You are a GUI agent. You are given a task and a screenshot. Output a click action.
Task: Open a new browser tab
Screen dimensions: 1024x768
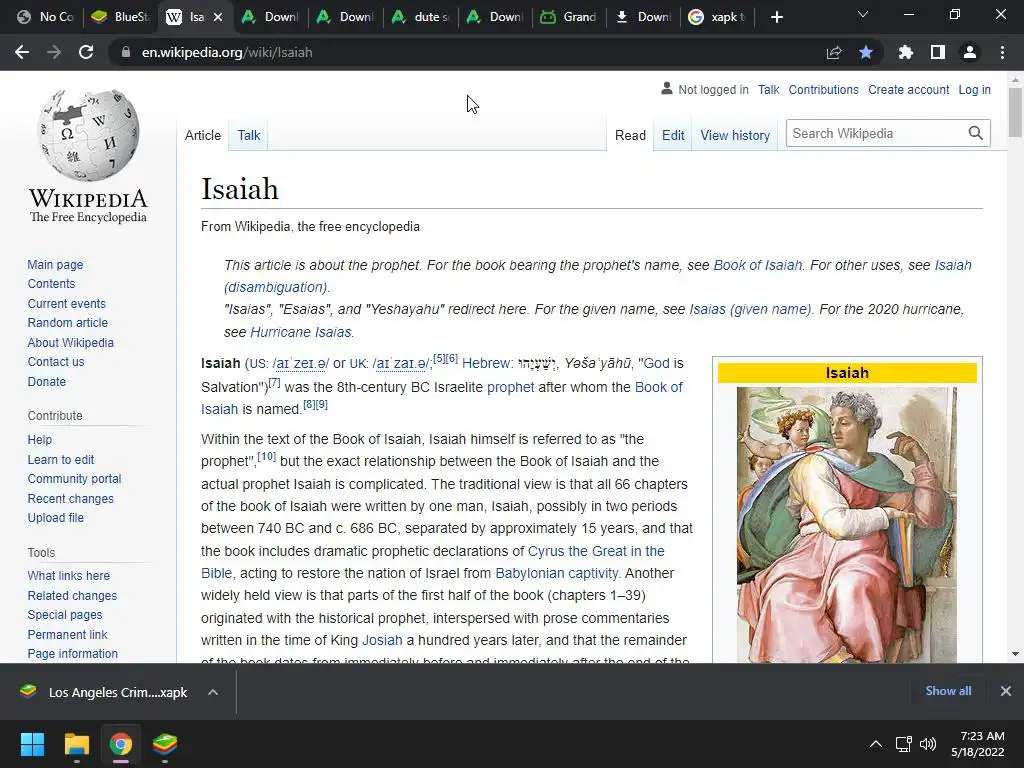[776, 17]
